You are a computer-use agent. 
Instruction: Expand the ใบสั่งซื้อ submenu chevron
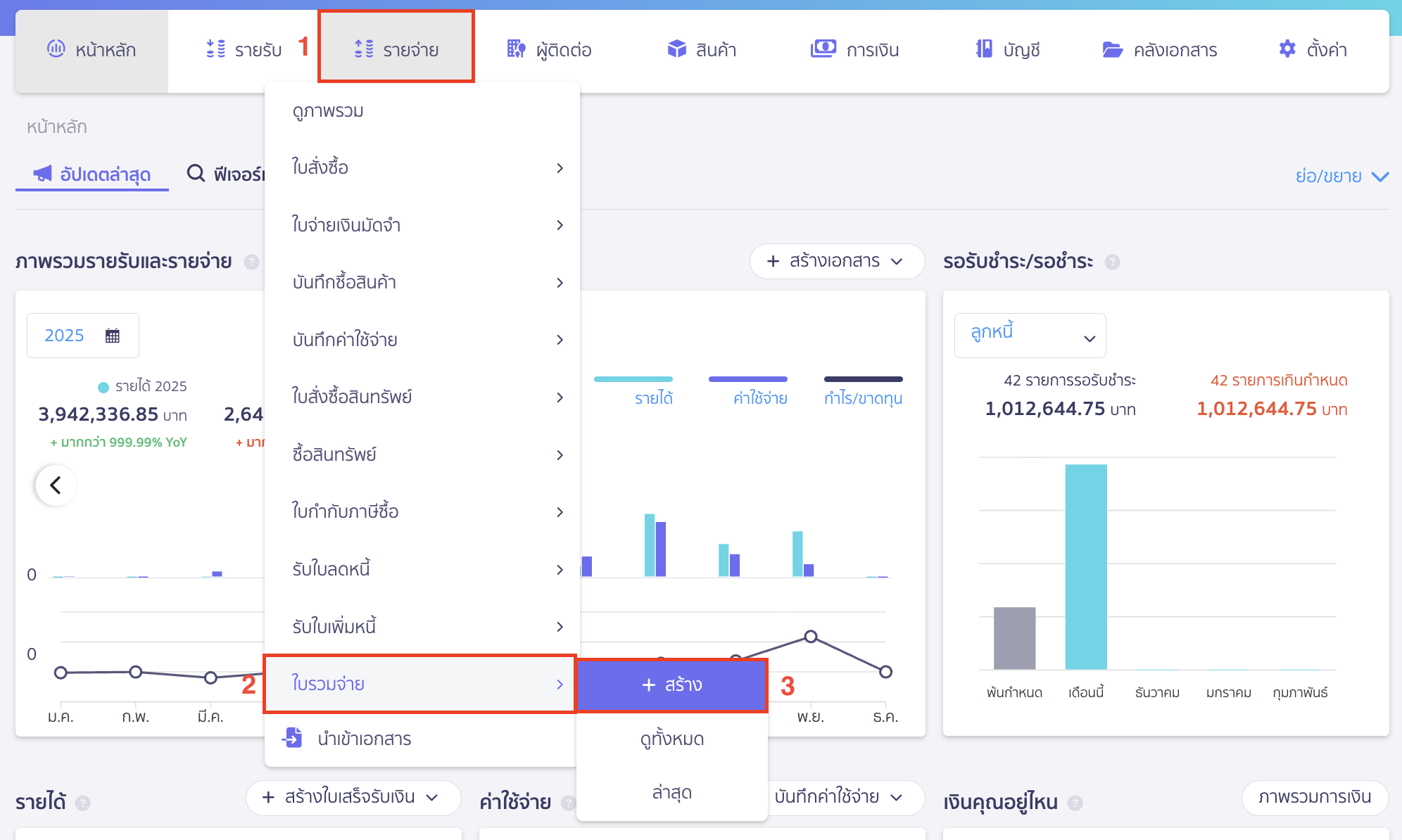(560, 168)
